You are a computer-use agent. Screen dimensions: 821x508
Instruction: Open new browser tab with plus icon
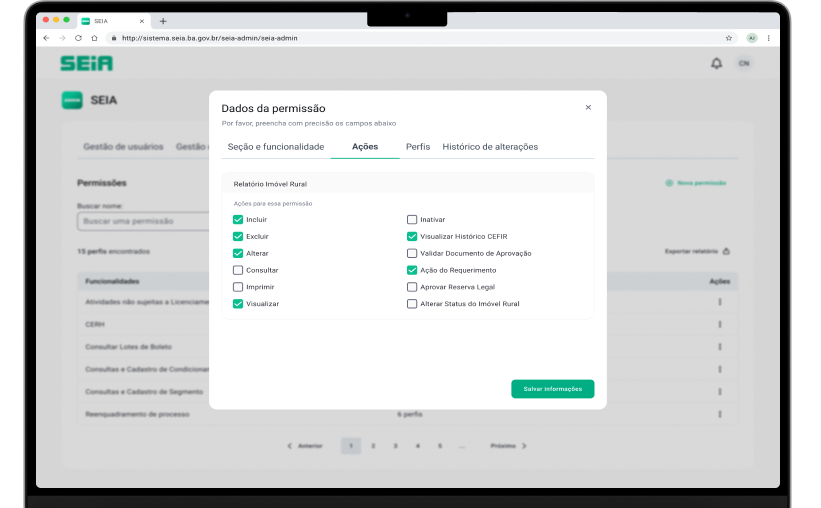tap(163, 21)
